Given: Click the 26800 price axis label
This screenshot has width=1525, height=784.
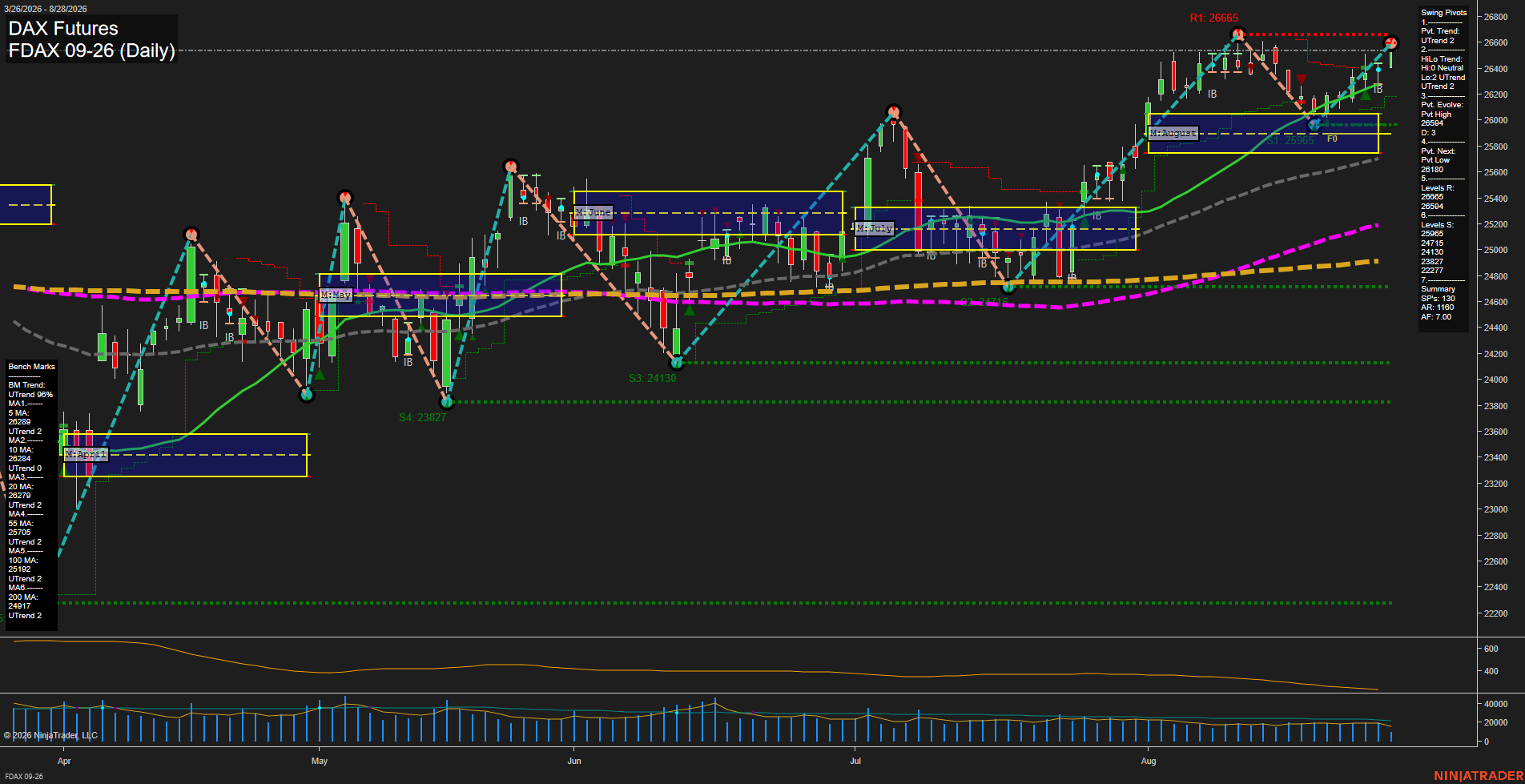Looking at the screenshot, I should pyautogui.click(x=1495, y=17).
